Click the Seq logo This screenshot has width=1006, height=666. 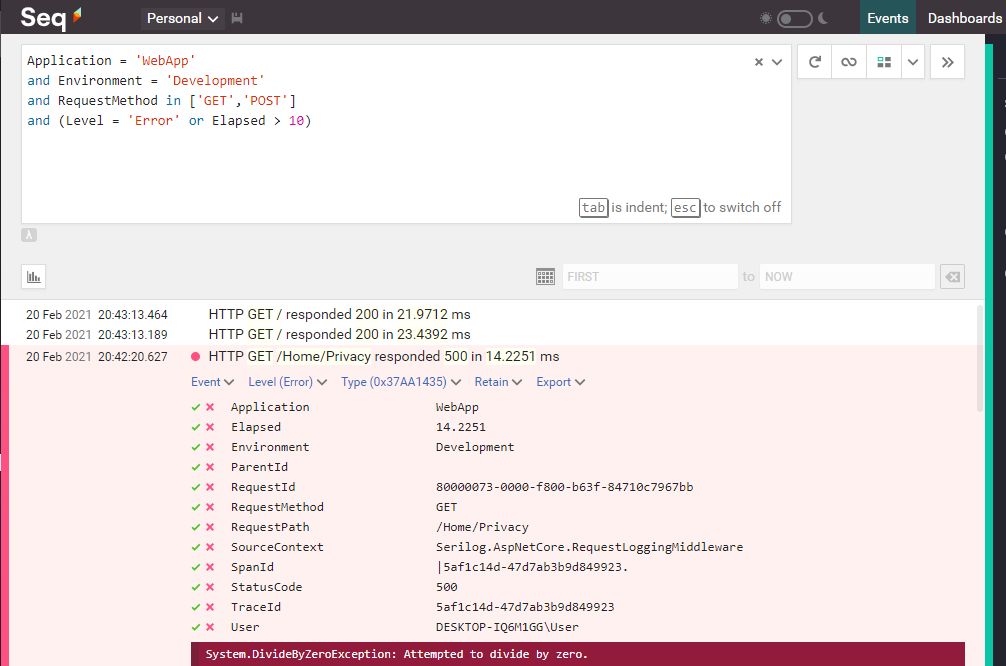click(51, 17)
